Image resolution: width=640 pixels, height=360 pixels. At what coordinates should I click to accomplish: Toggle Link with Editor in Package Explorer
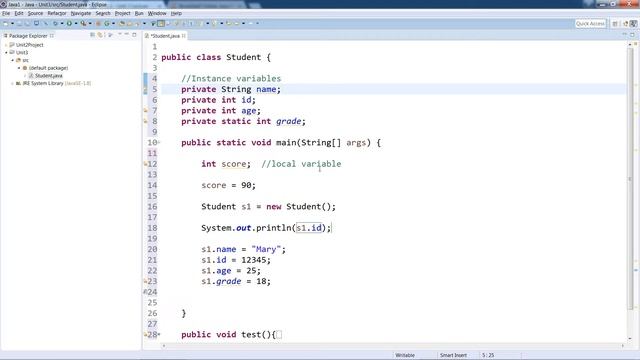coord(100,36)
